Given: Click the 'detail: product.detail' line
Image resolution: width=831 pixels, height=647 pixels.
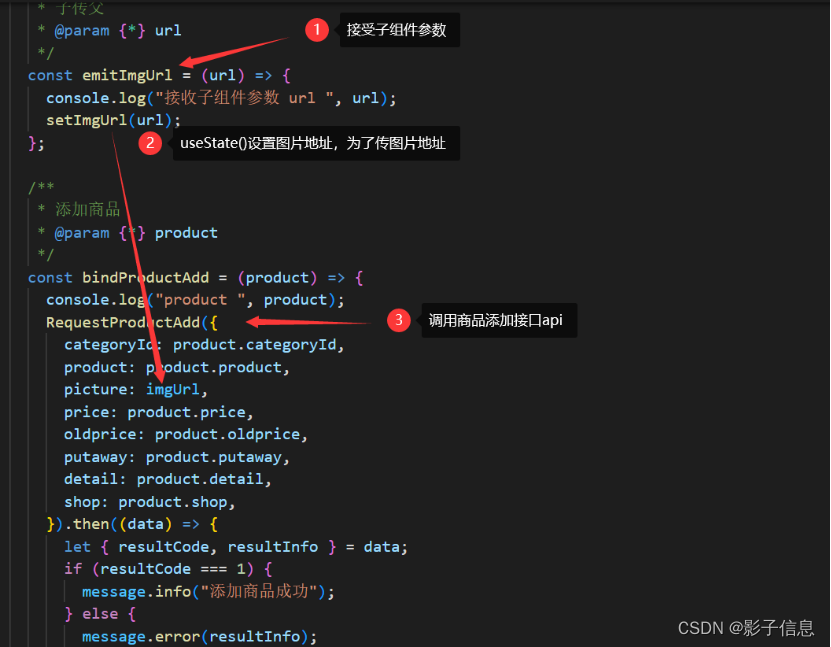Looking at the screenshot, I should [168, 479].
